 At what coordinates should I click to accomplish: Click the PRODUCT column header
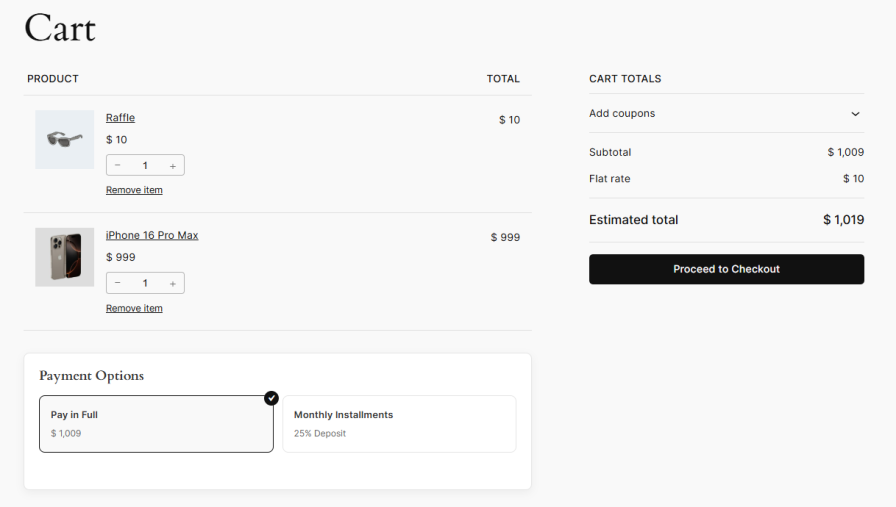pos(53,79)
